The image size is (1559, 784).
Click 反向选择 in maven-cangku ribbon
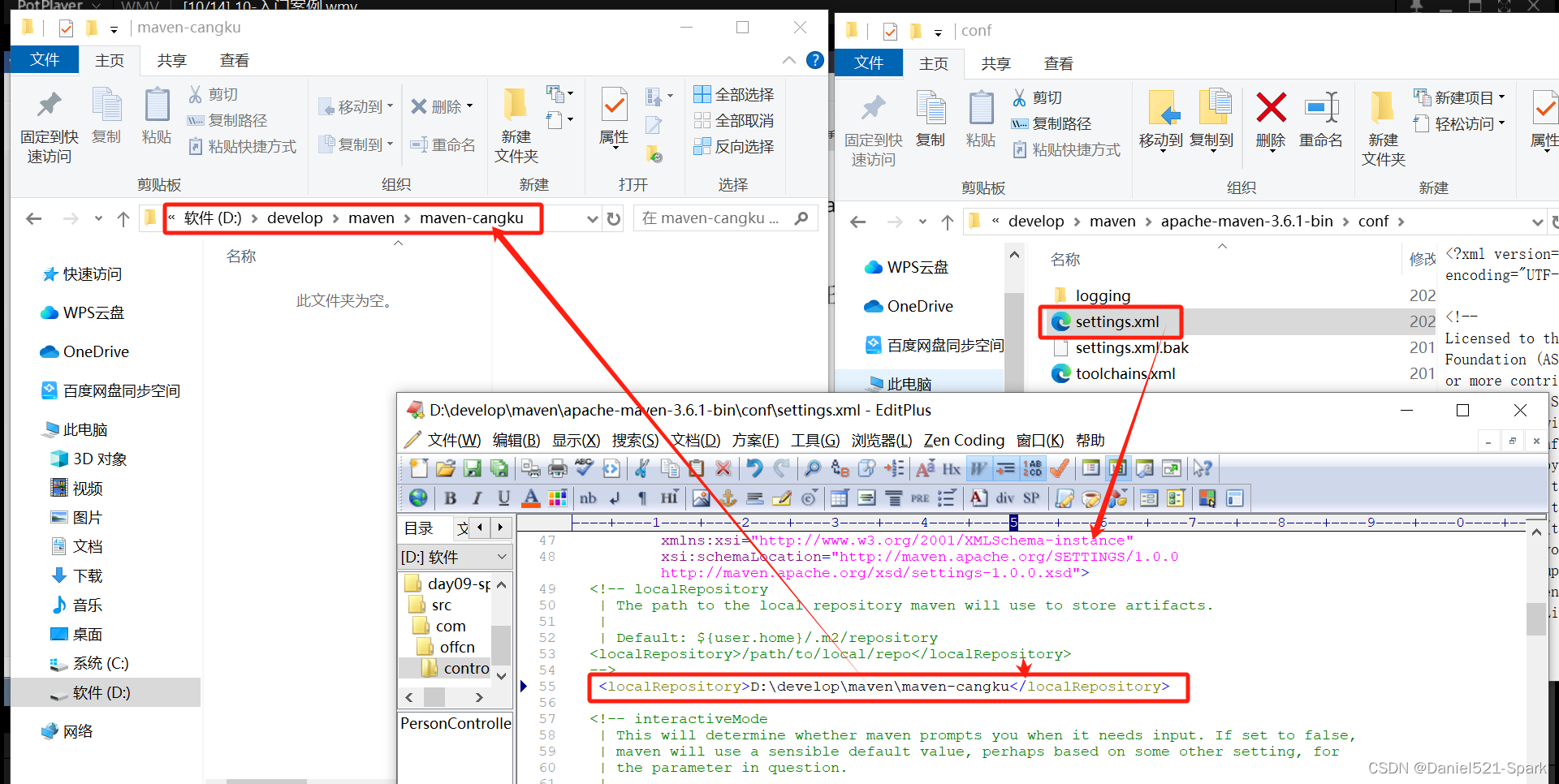click(734, 146)
